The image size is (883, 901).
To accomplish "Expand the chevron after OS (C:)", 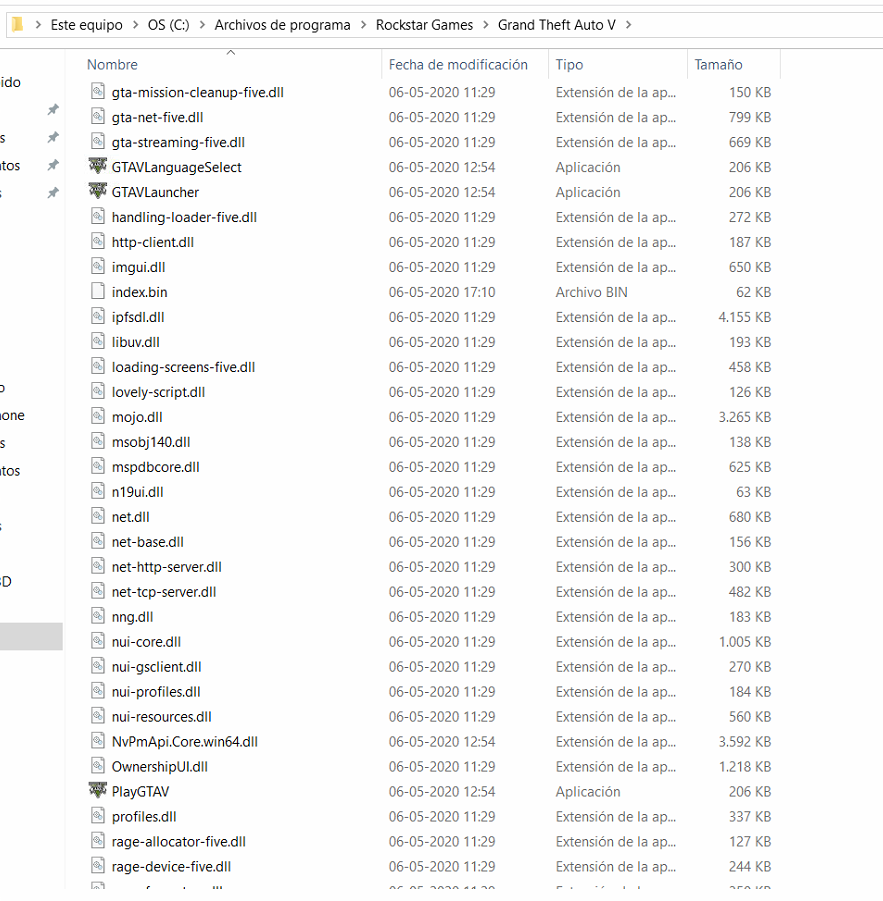I will click(x=202, y=25).
